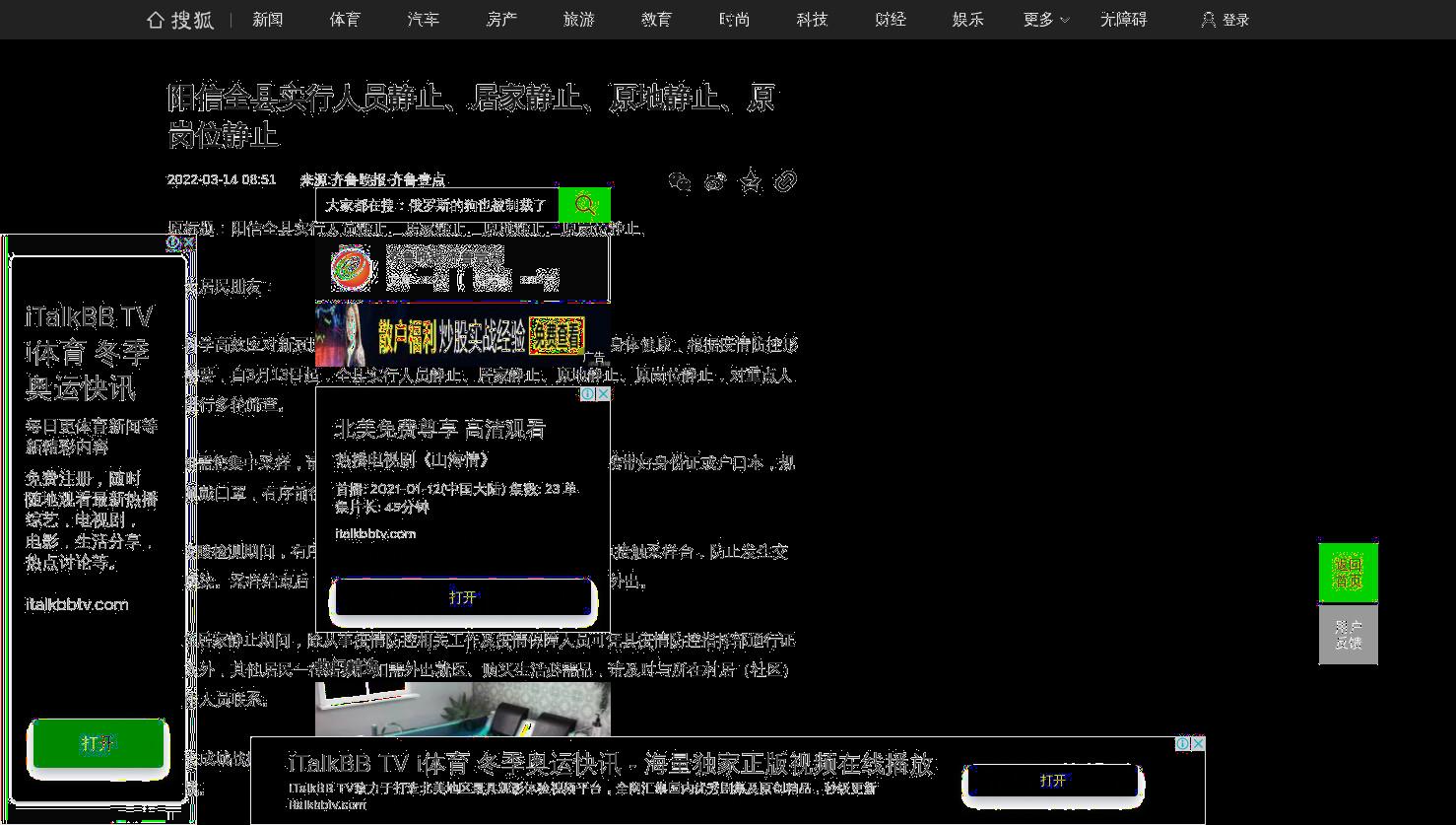Visit the 教育 education section
Screen dimensions: 1456x825
656,20
